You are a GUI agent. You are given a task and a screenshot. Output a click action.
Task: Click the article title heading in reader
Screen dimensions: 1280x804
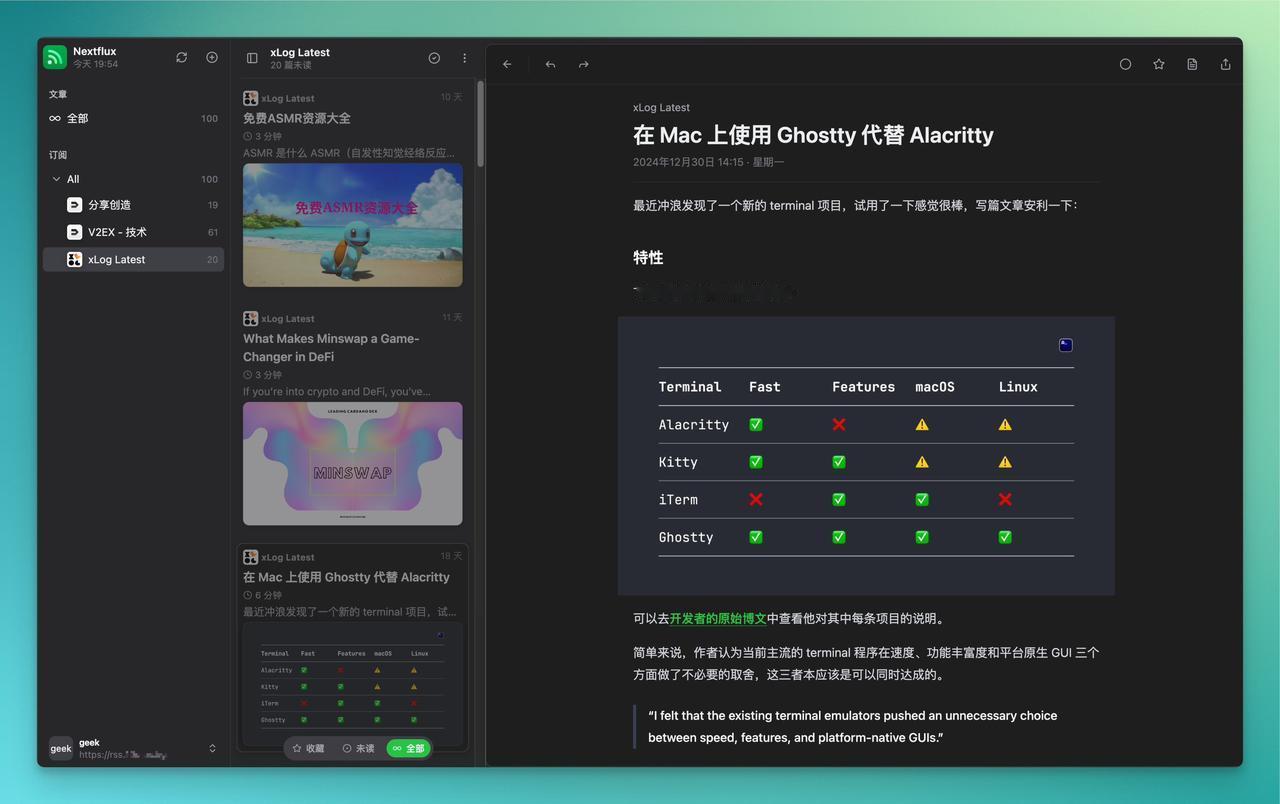pos(813,135)
